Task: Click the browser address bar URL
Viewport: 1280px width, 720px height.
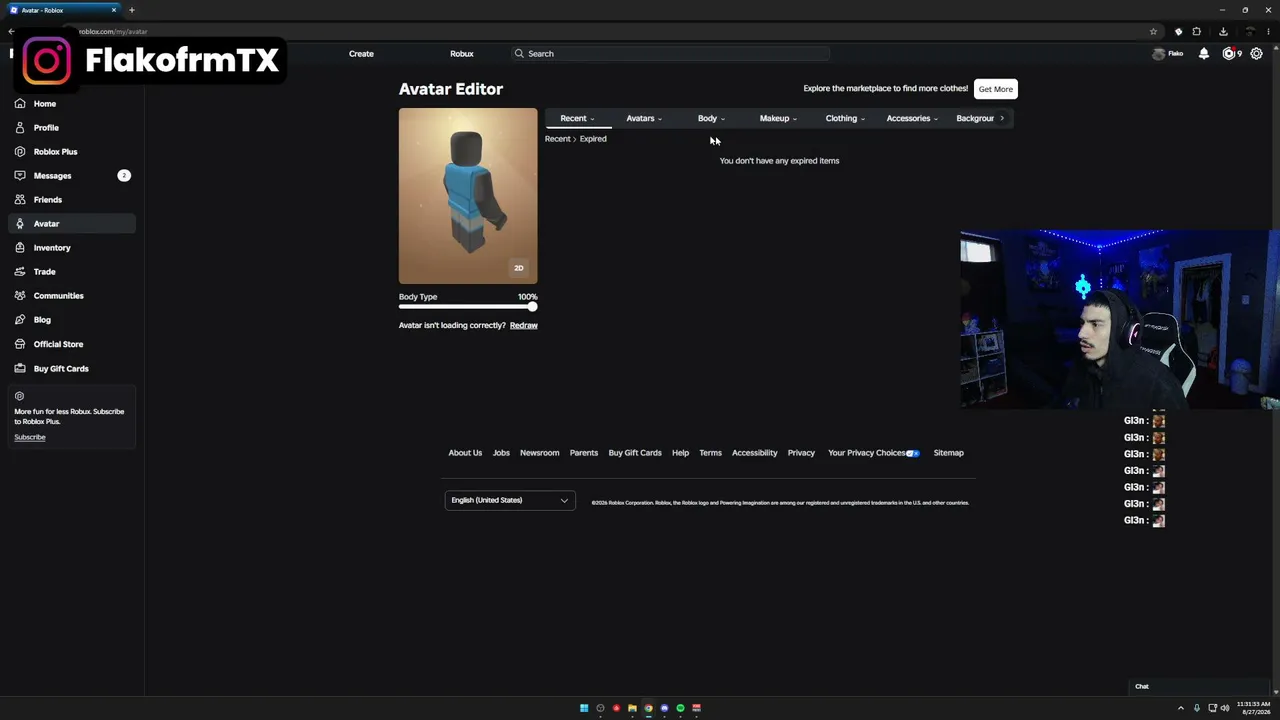Action: [x=113, y=31]
